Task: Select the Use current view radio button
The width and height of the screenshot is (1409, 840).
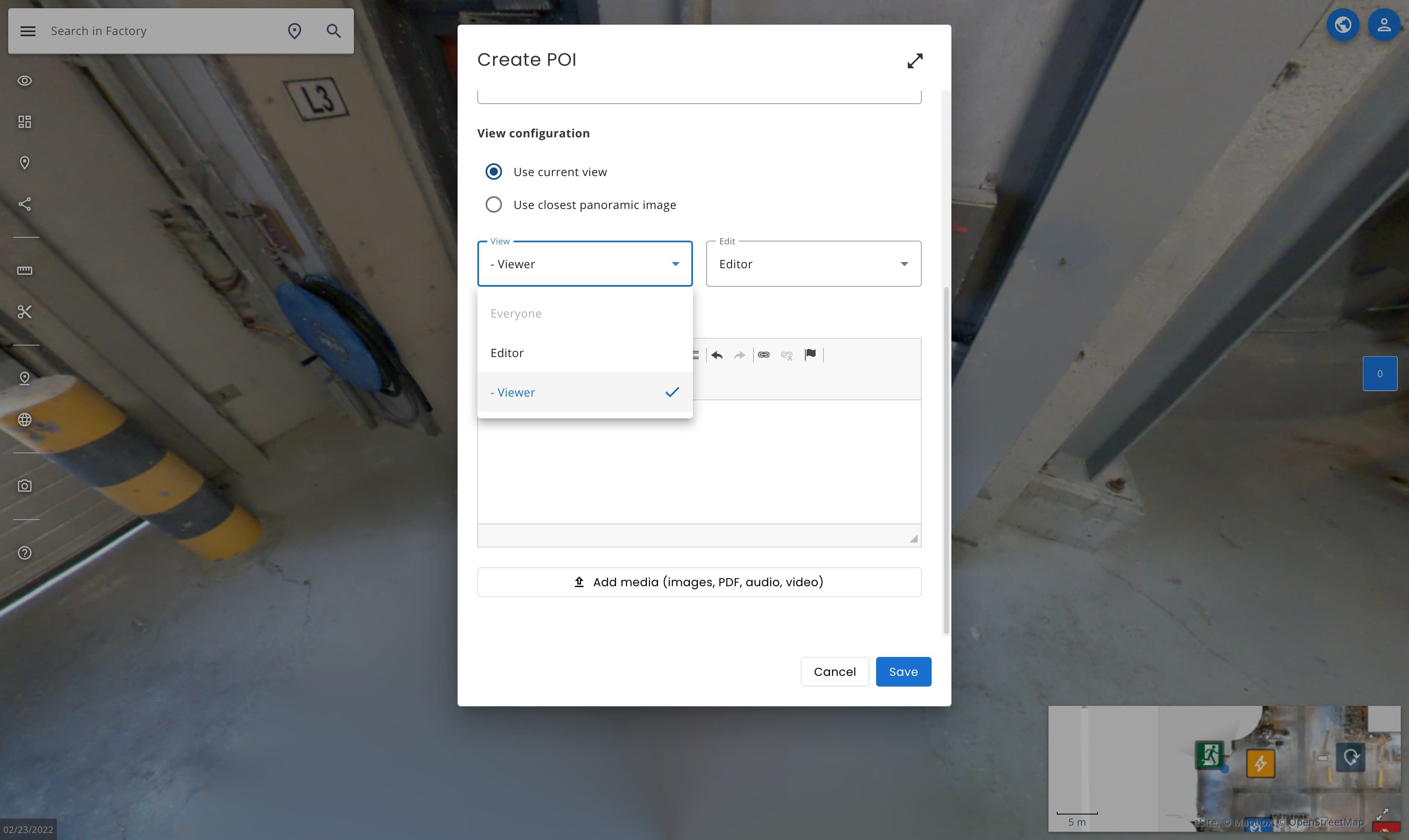Action: 493,171
